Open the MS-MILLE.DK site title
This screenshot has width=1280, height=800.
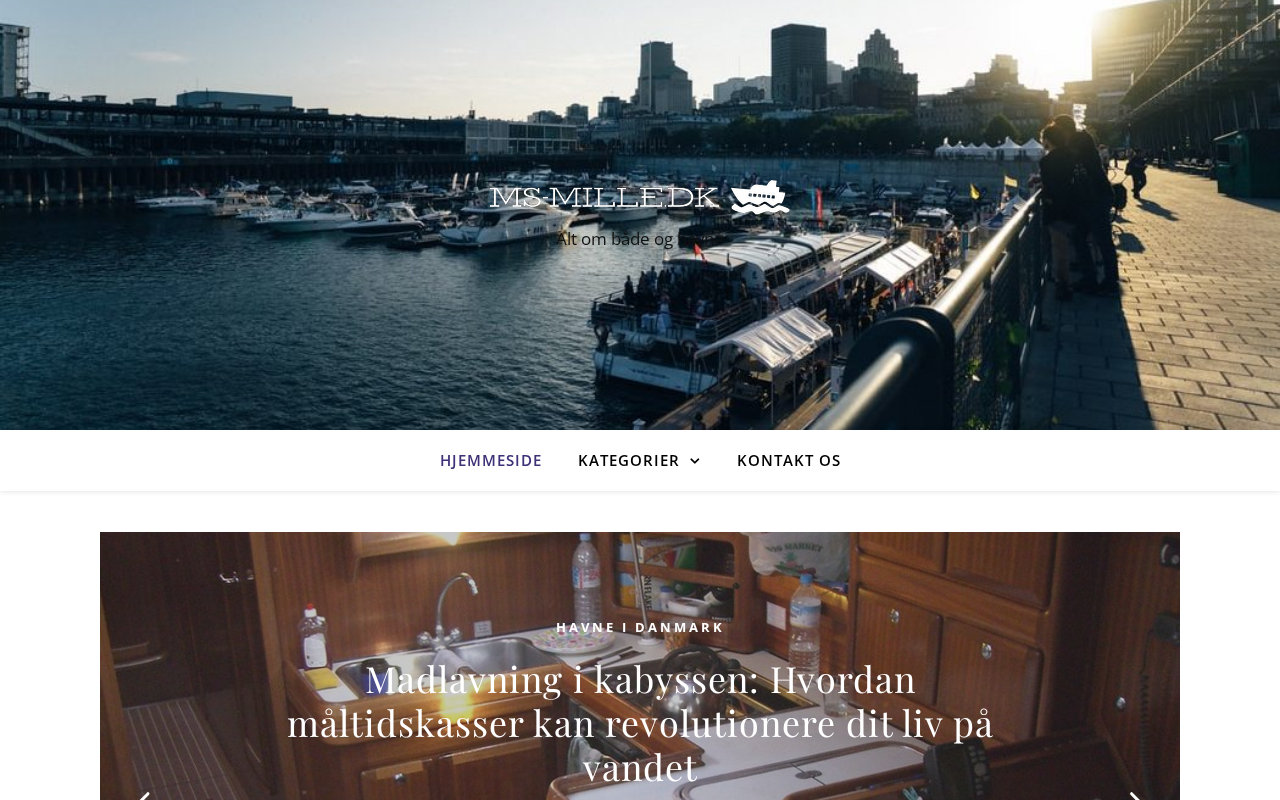coord(604,197)
